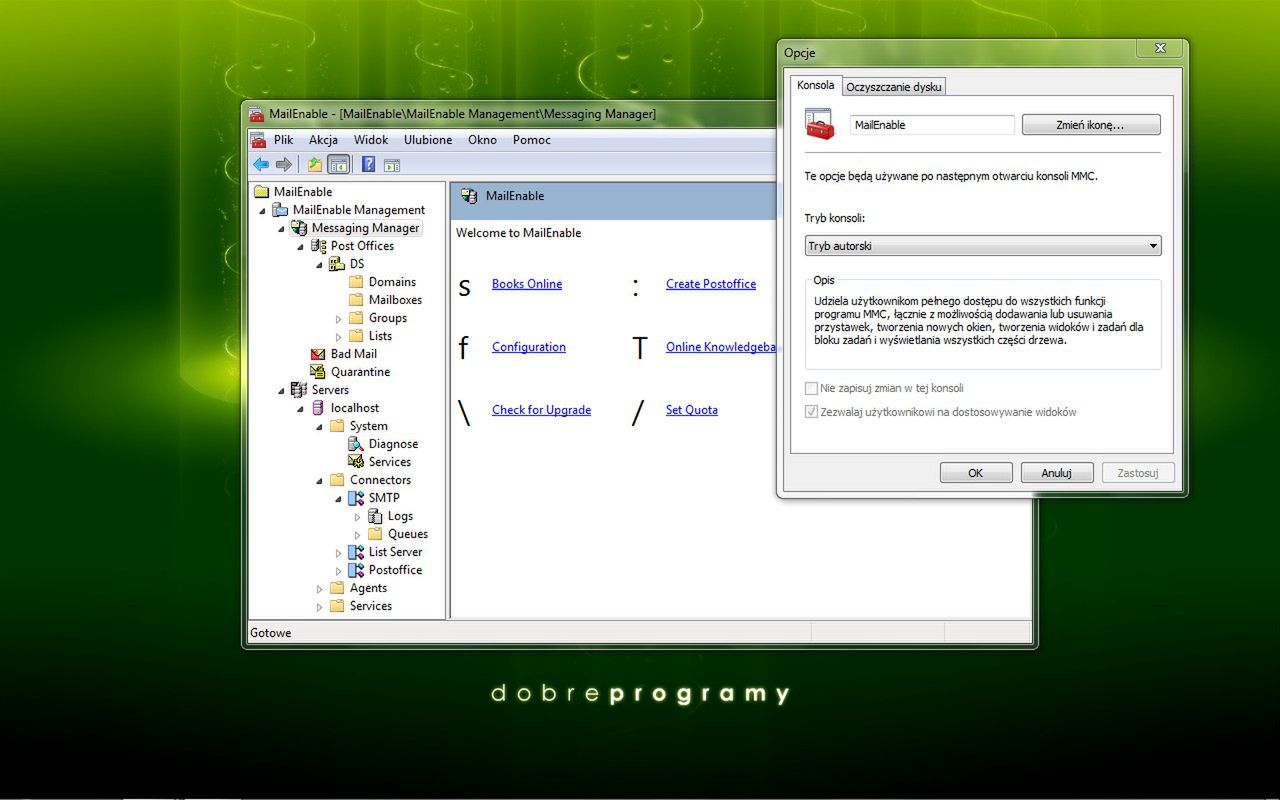
Task: Select the Domains folder in tree
Action: 392,282
